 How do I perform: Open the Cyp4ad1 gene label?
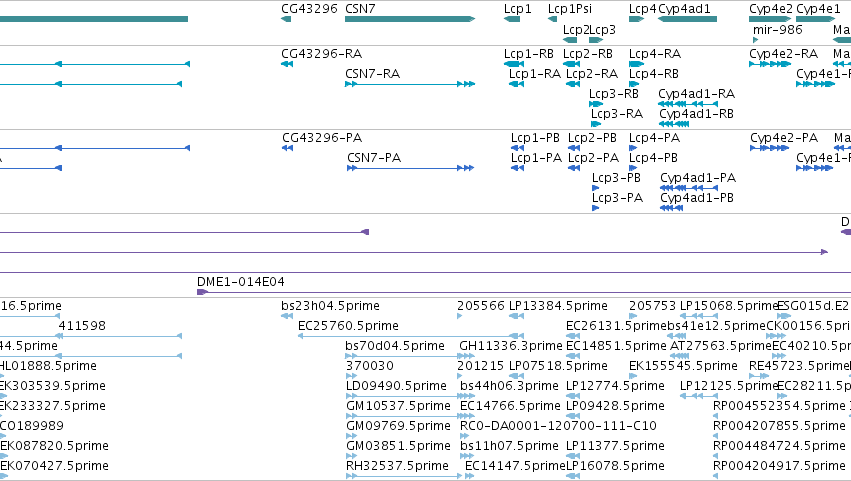tap(684, 9)
